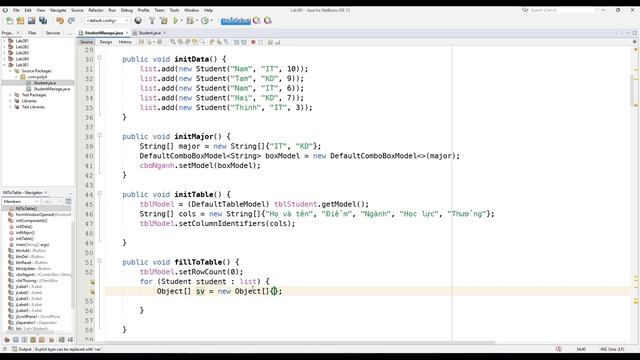640x360 pixels.
Task: Click the Build Project hammer icon
Action: coord(152,20)
